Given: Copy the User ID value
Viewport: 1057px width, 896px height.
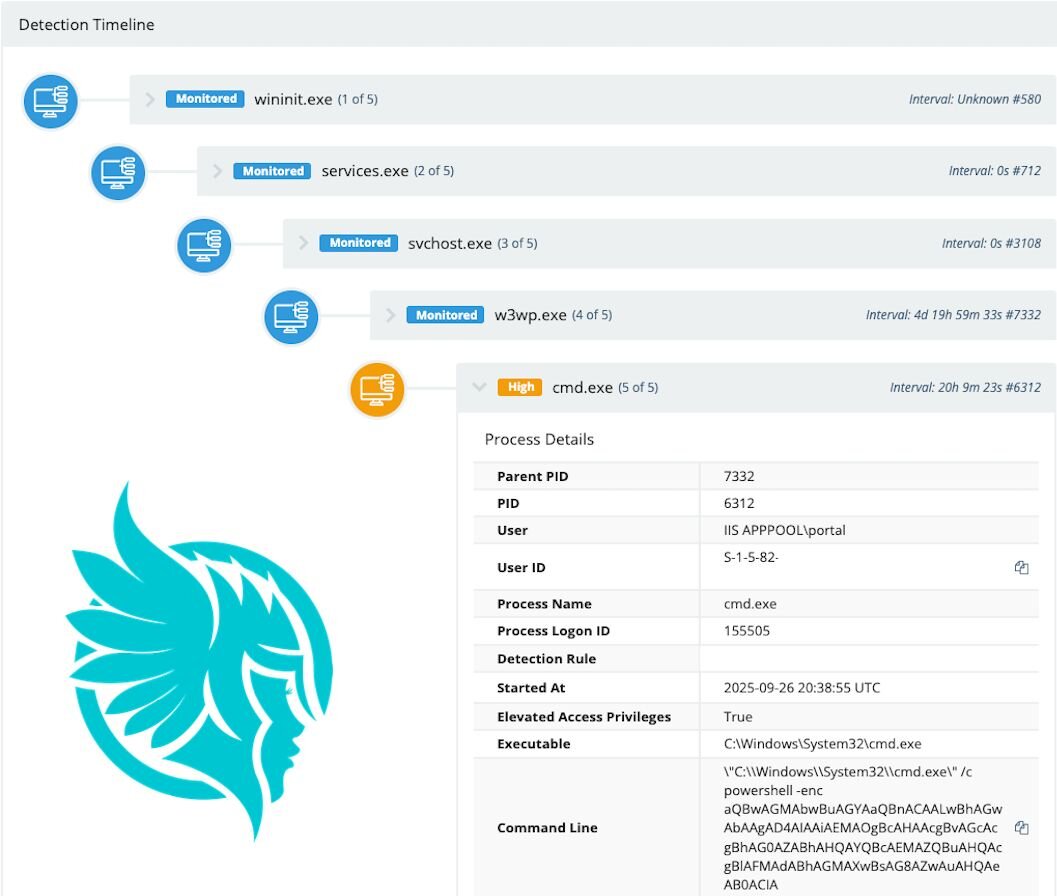Looking at the screenshot, I should 1021,567.
